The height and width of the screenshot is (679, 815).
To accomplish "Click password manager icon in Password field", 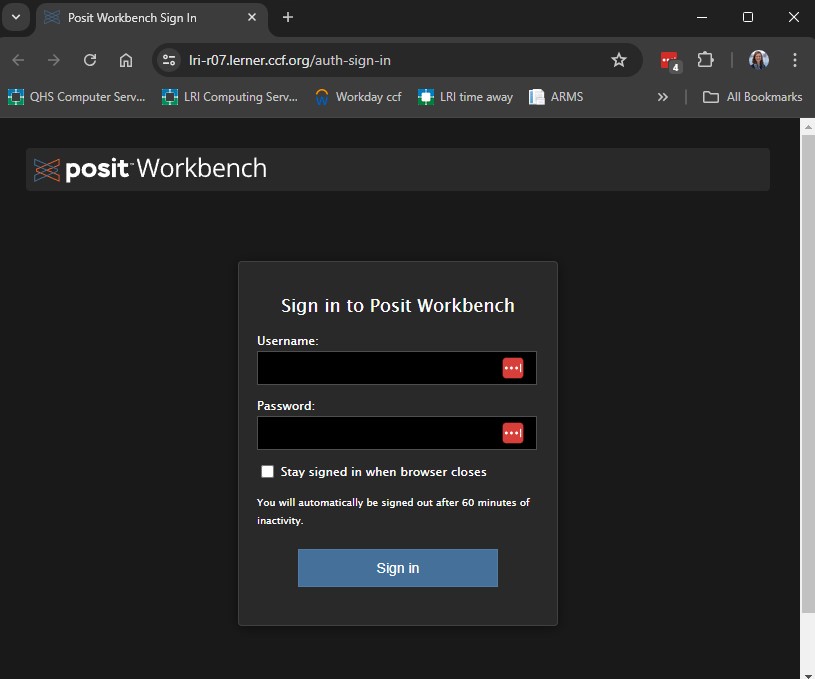I will (512, 433).
